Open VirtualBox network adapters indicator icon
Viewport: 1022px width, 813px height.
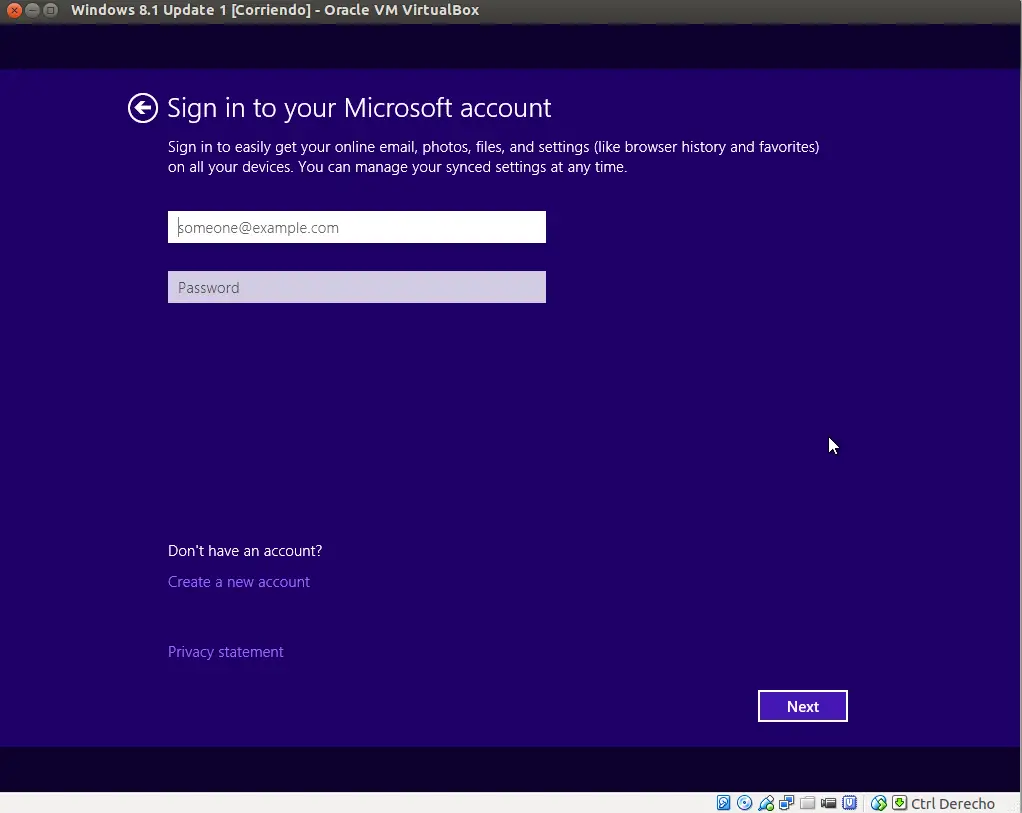[787, 803]
